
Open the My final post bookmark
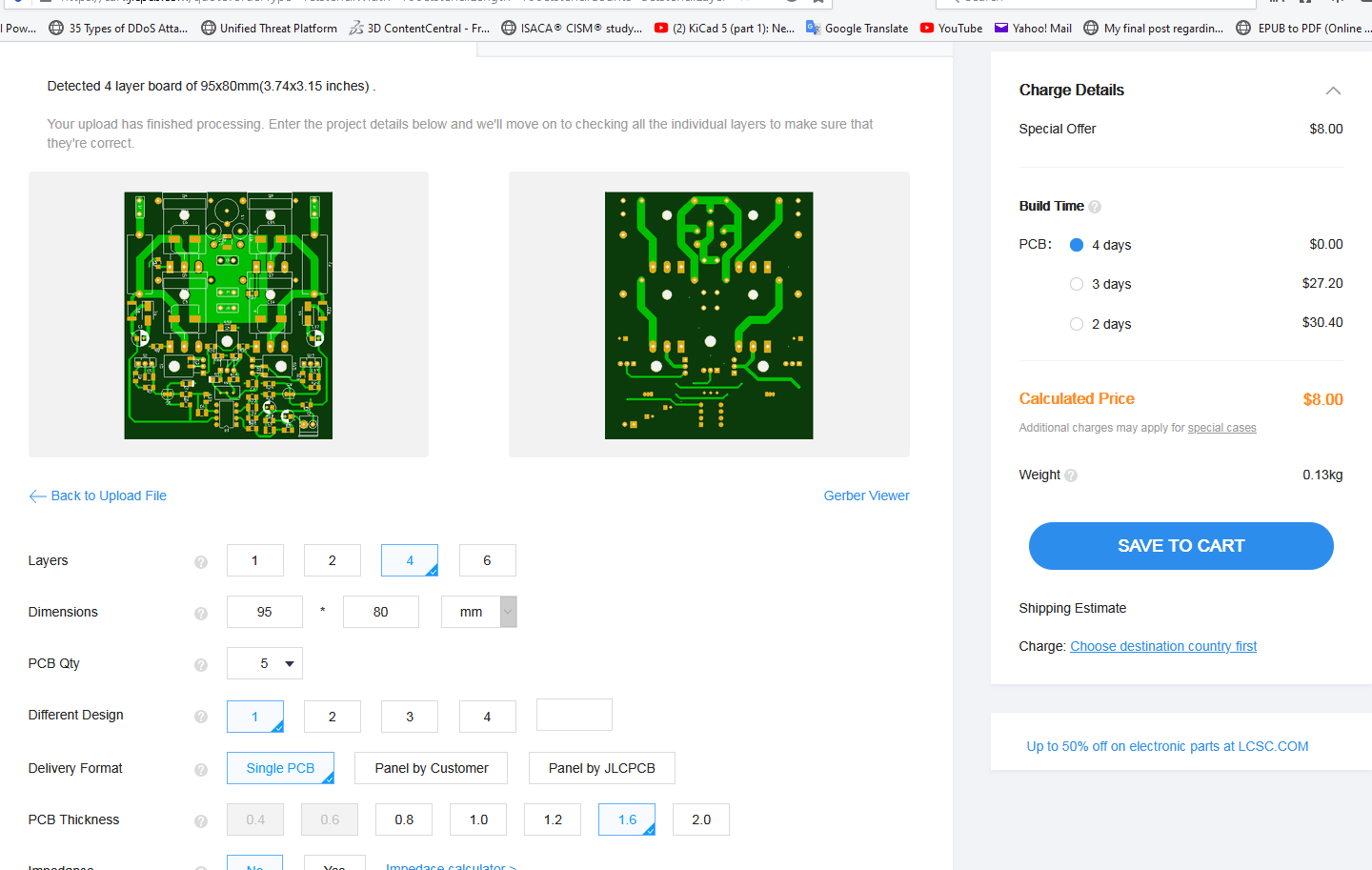click(x=1154, y=29)
